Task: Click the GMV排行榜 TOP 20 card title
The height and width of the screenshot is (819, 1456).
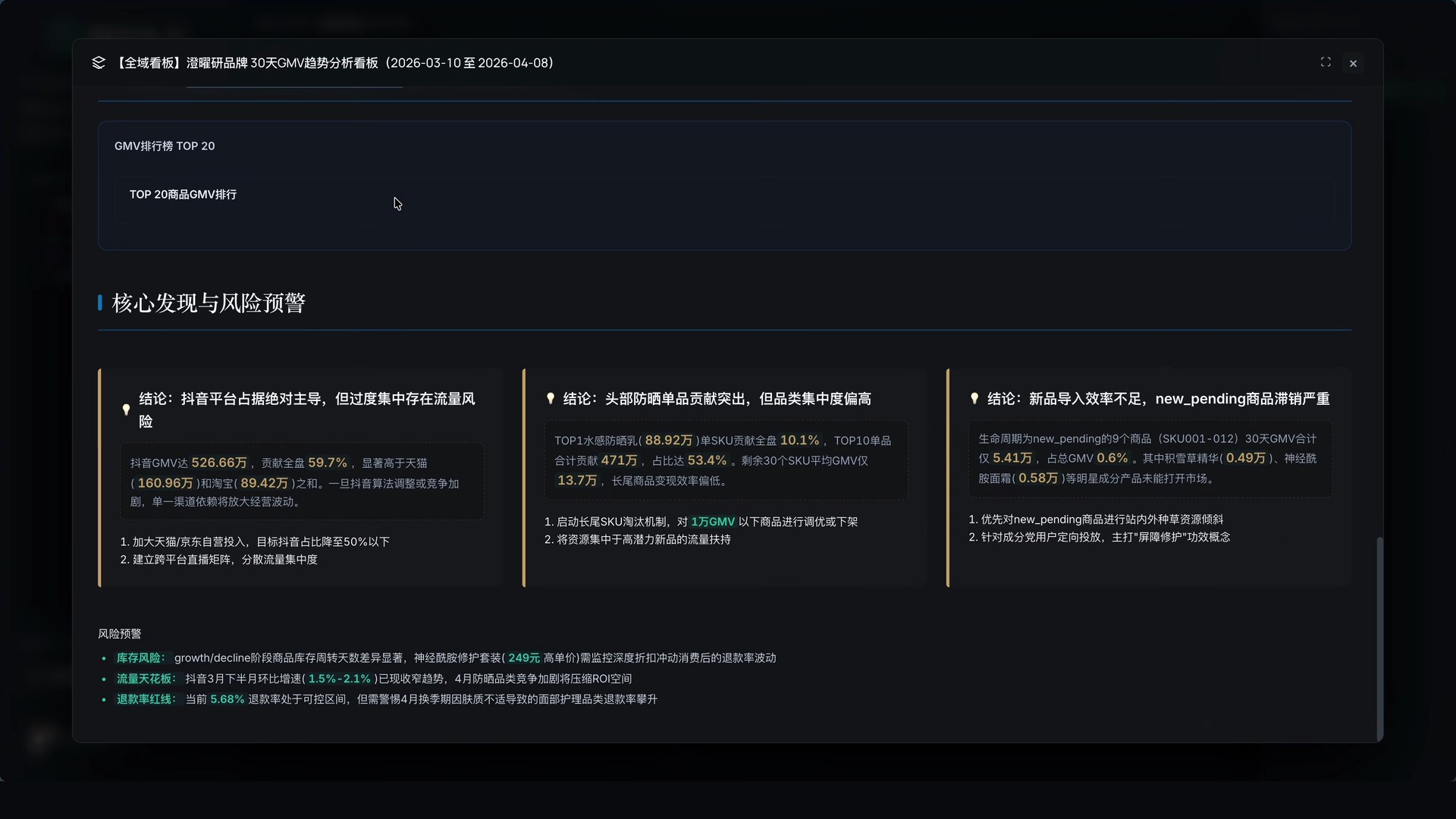Action: point(165,146)
